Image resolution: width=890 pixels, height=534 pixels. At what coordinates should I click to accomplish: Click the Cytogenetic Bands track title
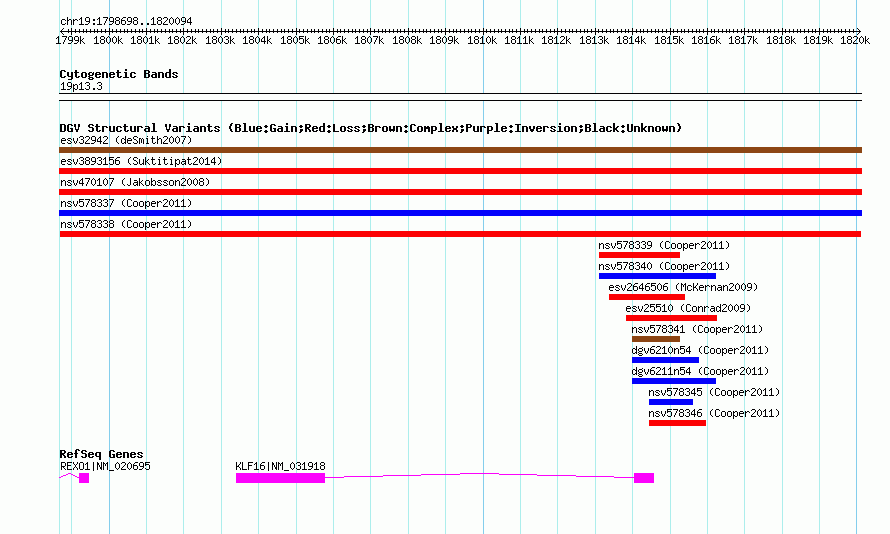(x=119, y=74)
